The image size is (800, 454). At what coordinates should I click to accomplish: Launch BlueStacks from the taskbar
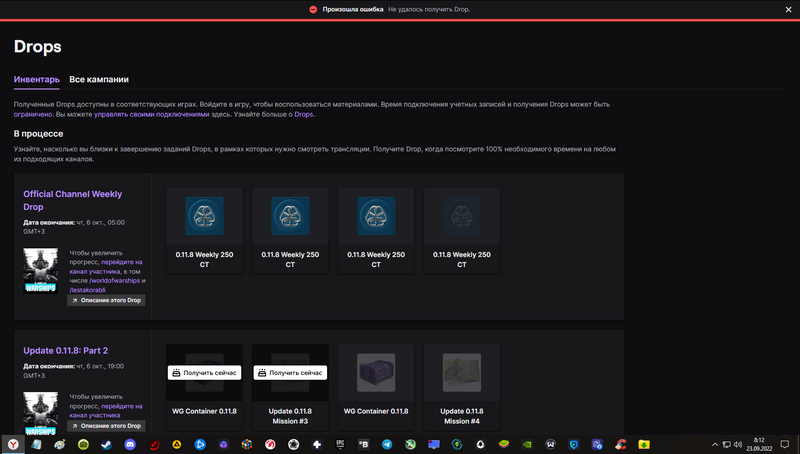[x=504, y=444]
